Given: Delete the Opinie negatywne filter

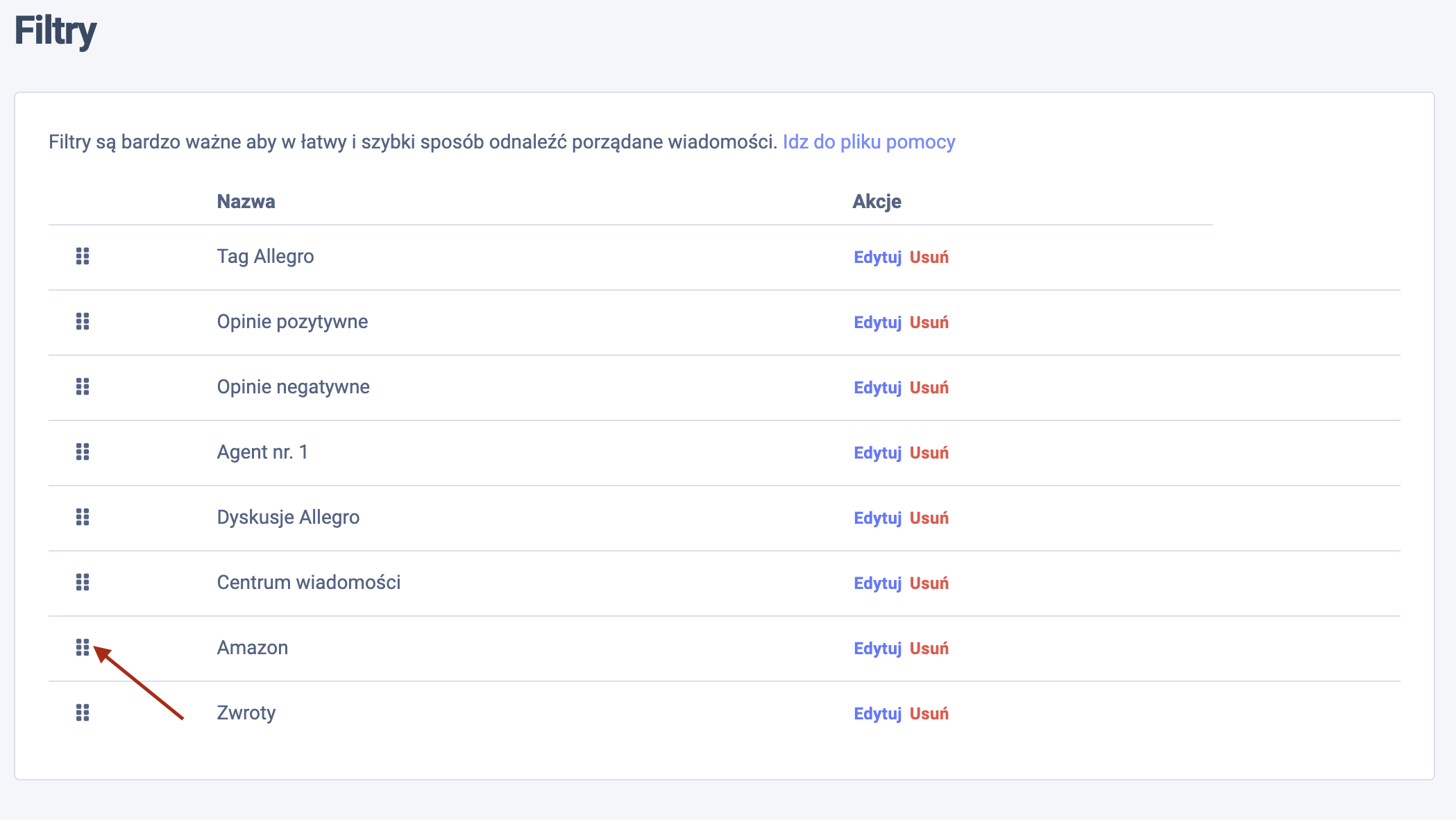Looking at the screenshot, I should [x=929, y=388].
